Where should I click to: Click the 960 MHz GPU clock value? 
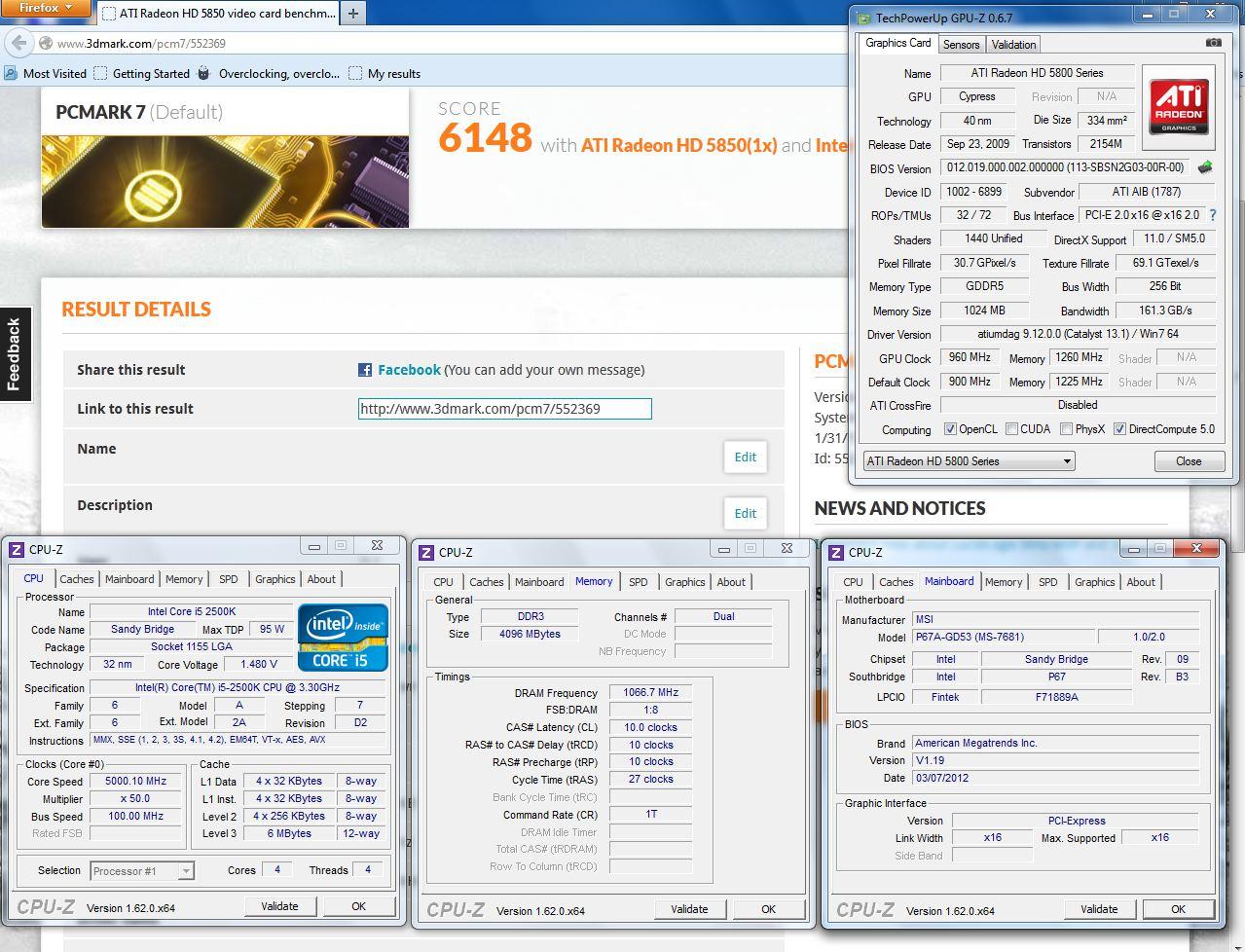969,357
